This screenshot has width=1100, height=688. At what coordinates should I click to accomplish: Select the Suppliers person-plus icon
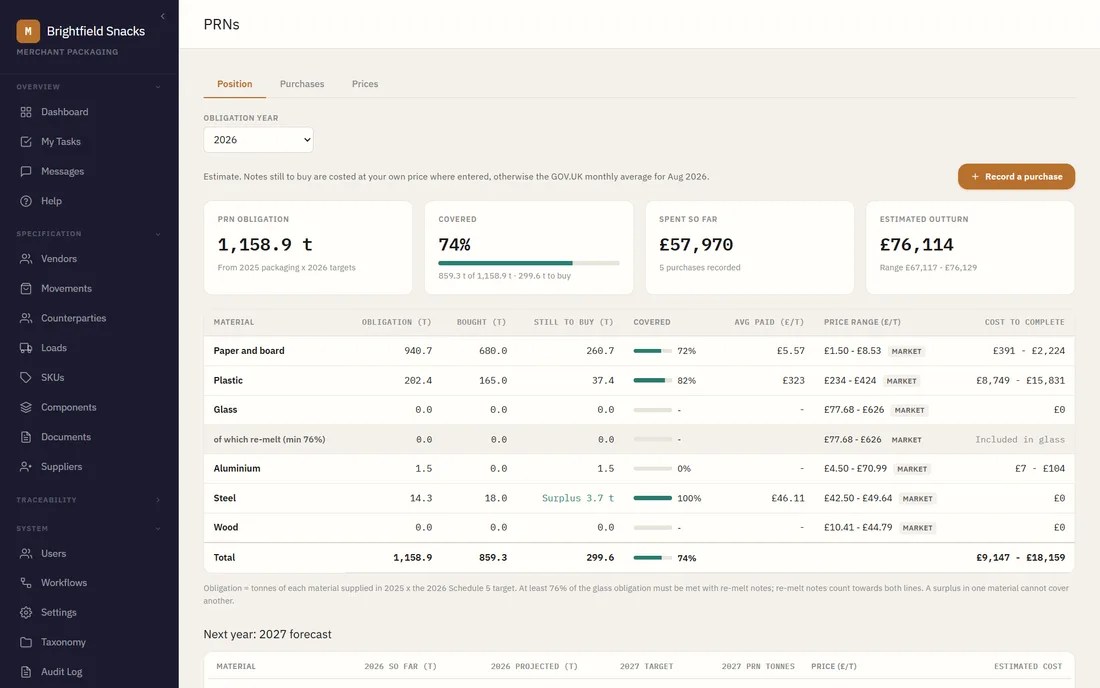[x=26, y=466]
